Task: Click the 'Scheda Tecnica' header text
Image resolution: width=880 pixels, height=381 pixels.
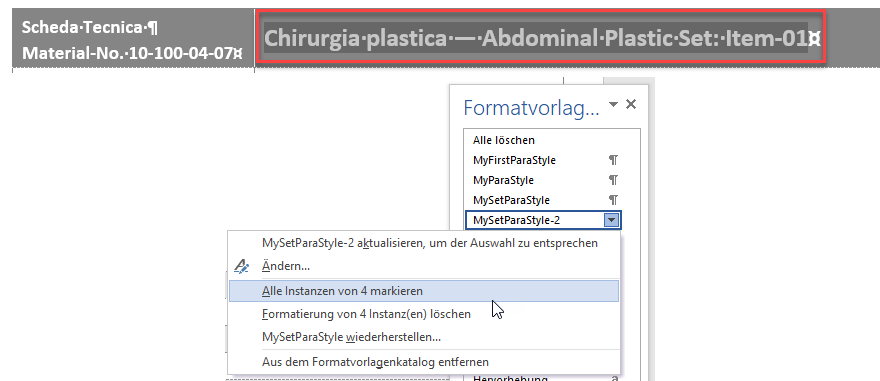Action: tap(90, 27)
